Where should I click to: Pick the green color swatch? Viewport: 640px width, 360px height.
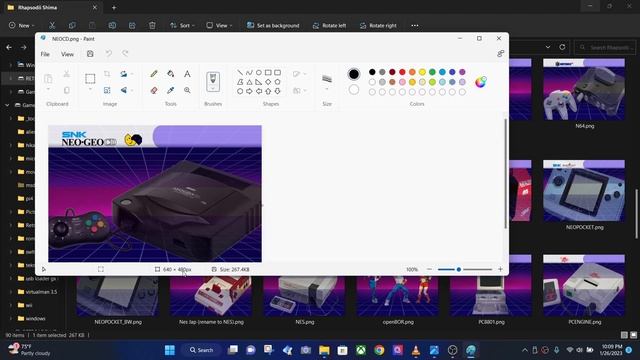(x=432, y=72)
